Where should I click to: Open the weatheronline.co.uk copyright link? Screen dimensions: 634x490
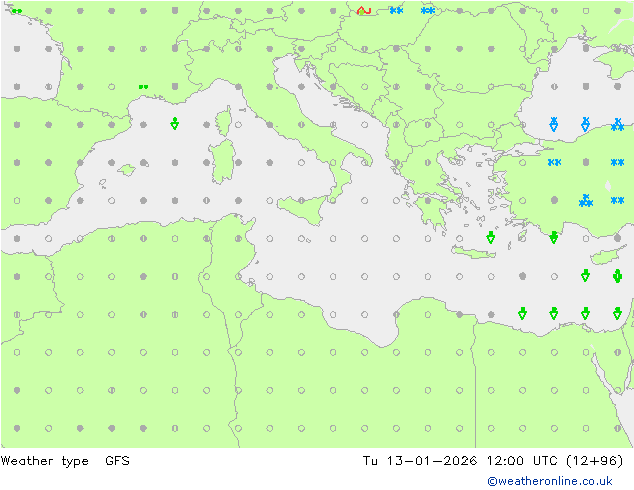pyautogui.click(x=550, y=481)
